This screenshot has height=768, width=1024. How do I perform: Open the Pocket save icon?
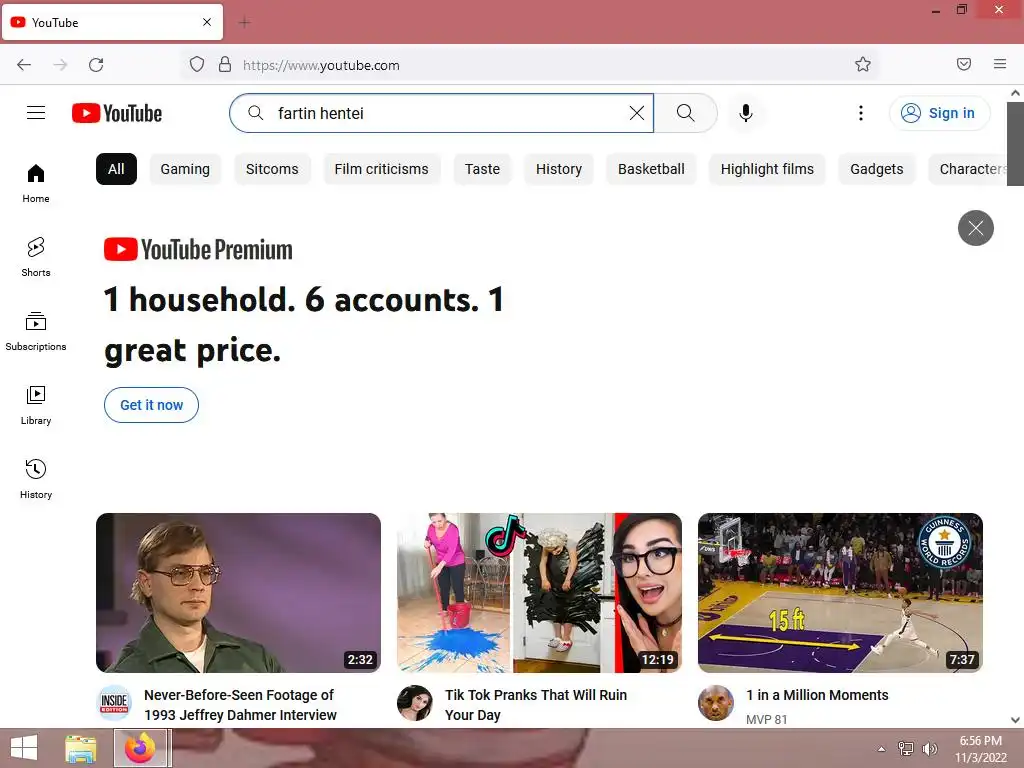click(x=964, y=65)
